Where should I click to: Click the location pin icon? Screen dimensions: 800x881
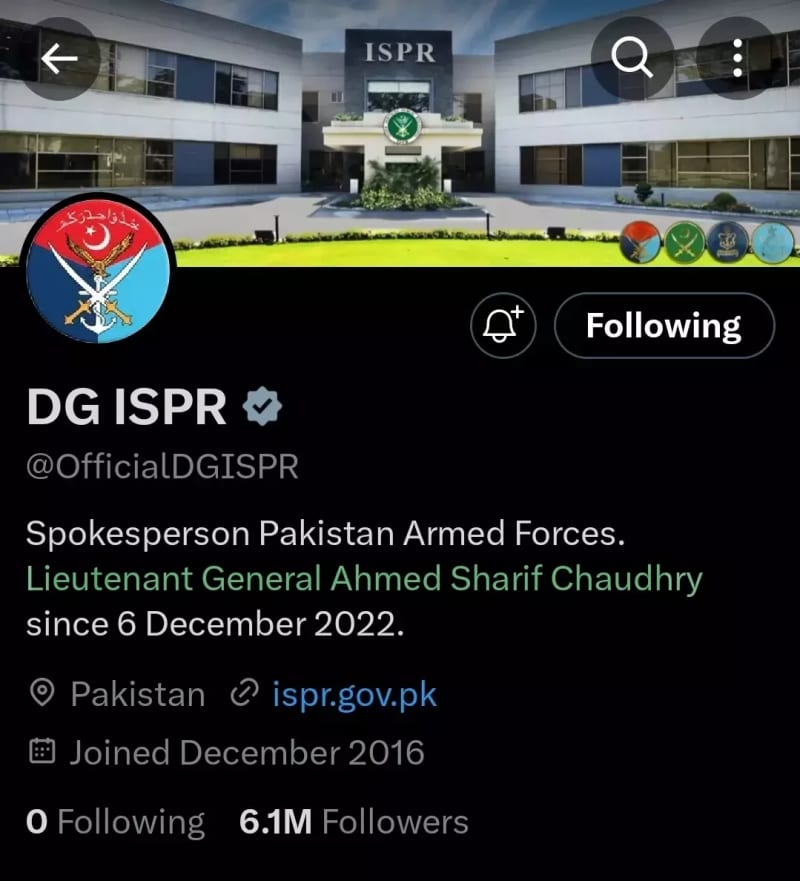coord(42,693)
